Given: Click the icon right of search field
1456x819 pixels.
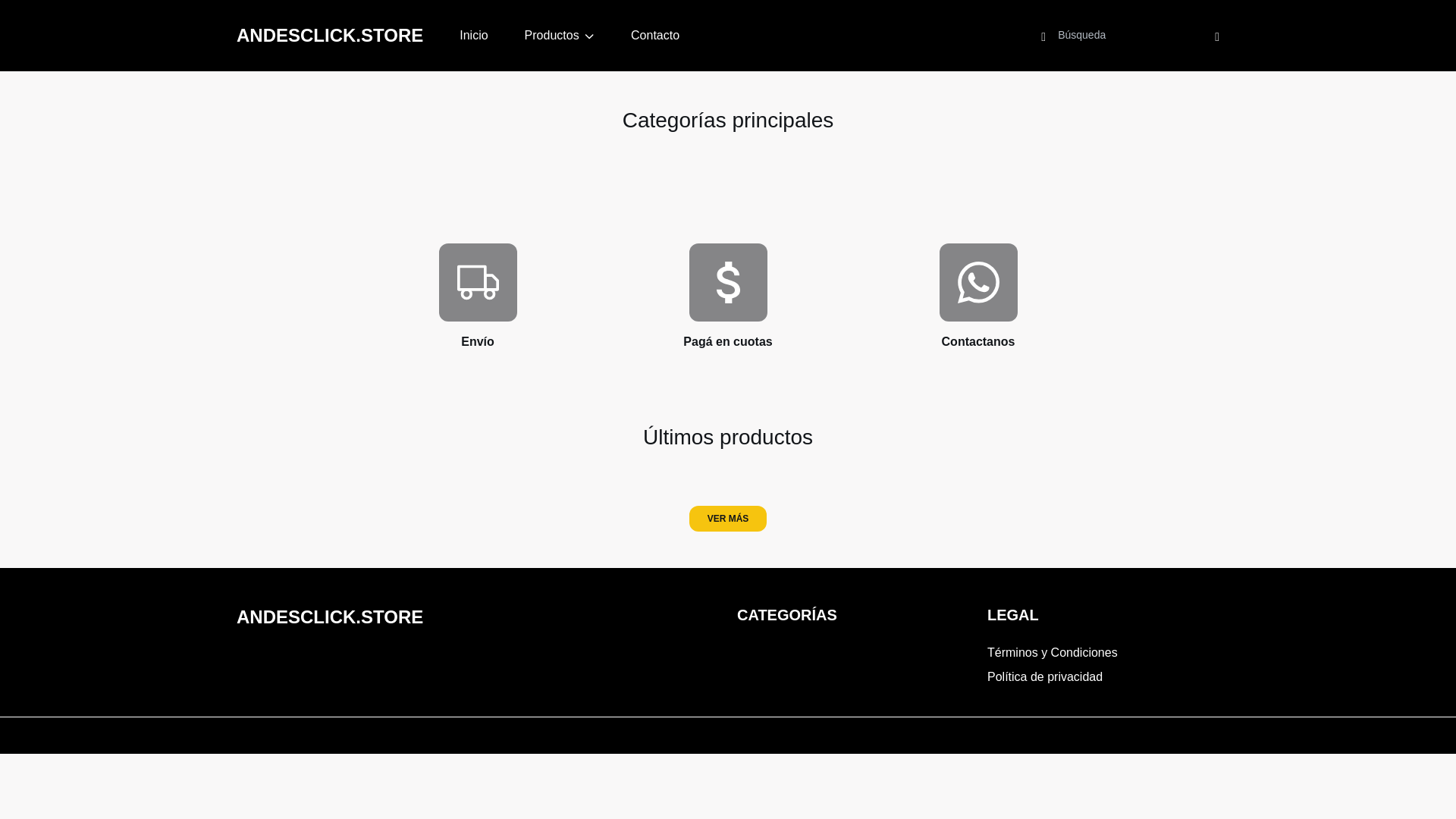Looking at the screenshot, I should pyautogui.click(x=1217, y=36).
